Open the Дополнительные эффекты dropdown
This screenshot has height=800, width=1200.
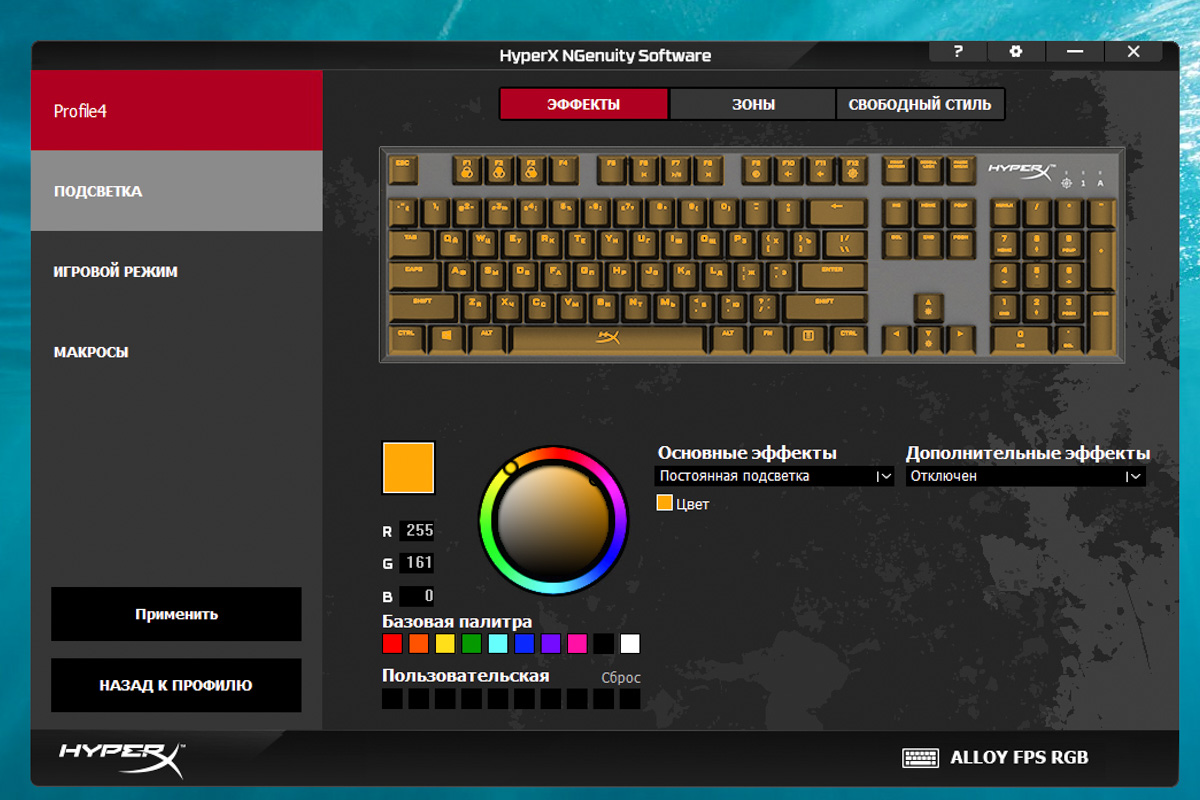tap(1026, 477)
